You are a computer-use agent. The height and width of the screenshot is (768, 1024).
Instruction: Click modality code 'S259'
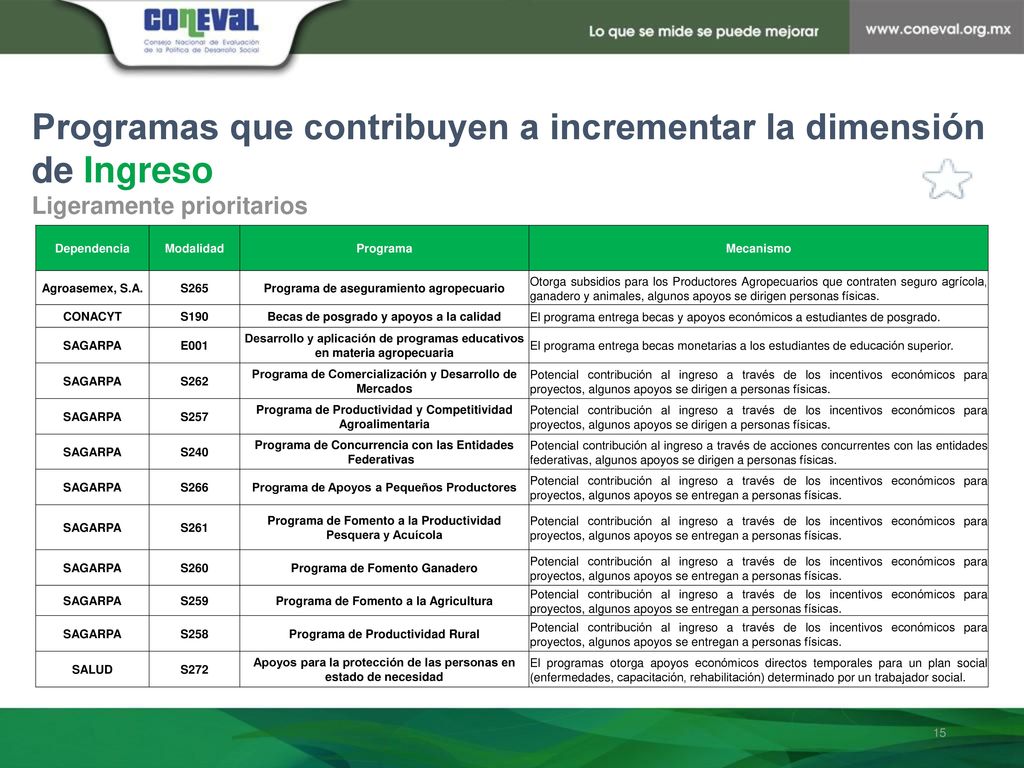click(194, 601)
